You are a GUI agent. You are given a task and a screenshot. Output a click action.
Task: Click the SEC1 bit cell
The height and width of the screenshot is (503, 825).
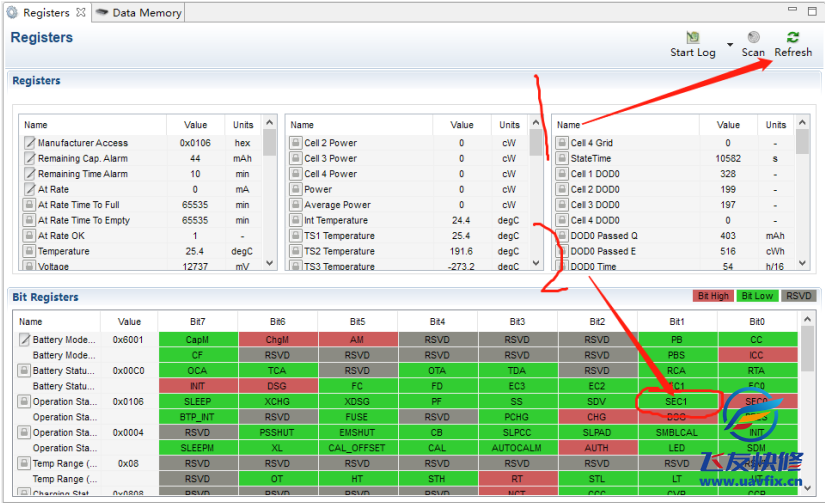tap(677, 402)
